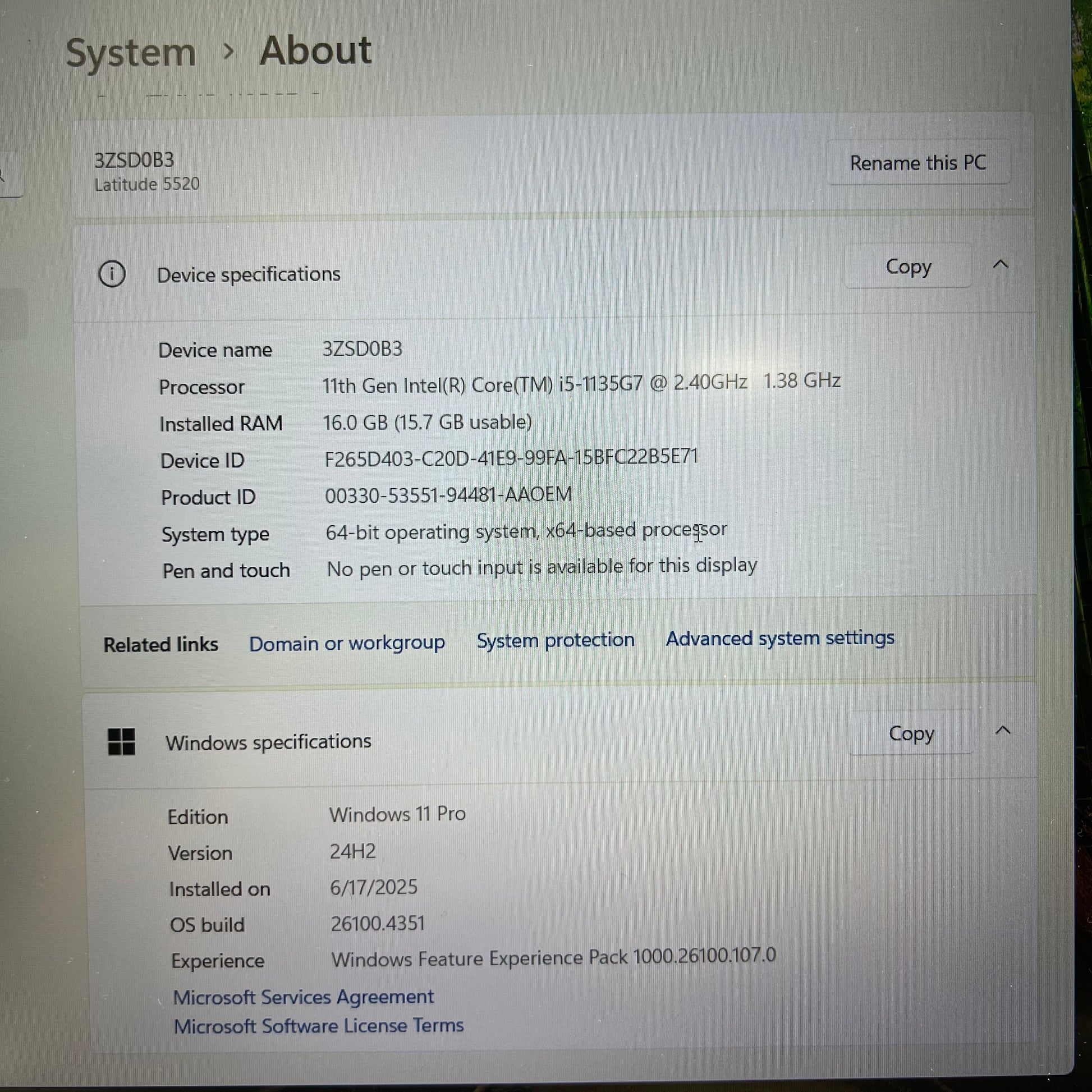This screenshot has width=1092, height=1092.
Task: Click the Installed RAM label
Action: 221,424
